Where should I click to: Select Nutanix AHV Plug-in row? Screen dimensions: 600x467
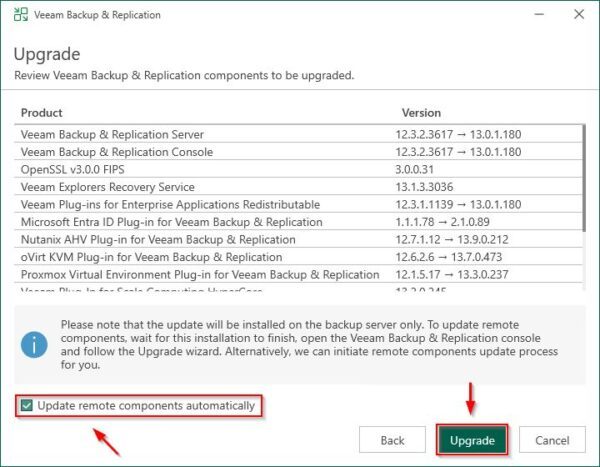pyautogui.click(x=298, y=240)
